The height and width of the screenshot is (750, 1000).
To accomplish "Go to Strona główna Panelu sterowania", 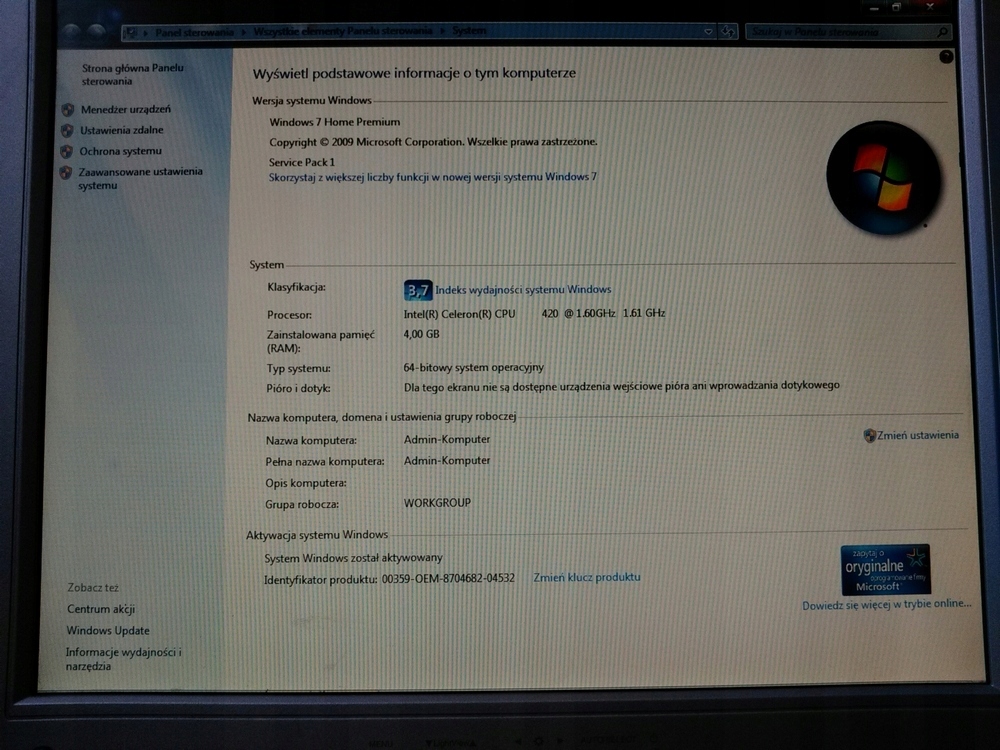I will pyautogui.click(x=132, y=75).
